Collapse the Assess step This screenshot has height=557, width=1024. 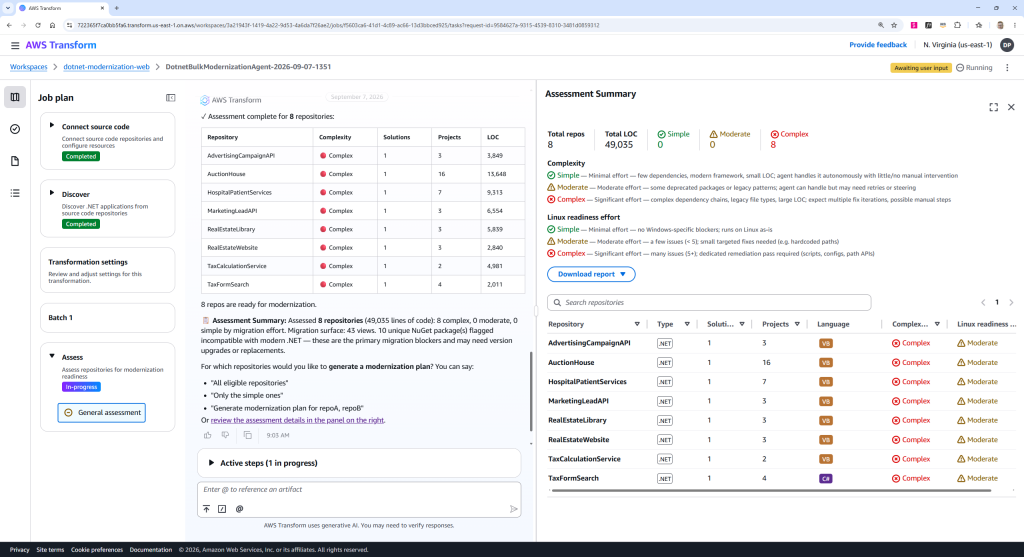tap(52, 357)
